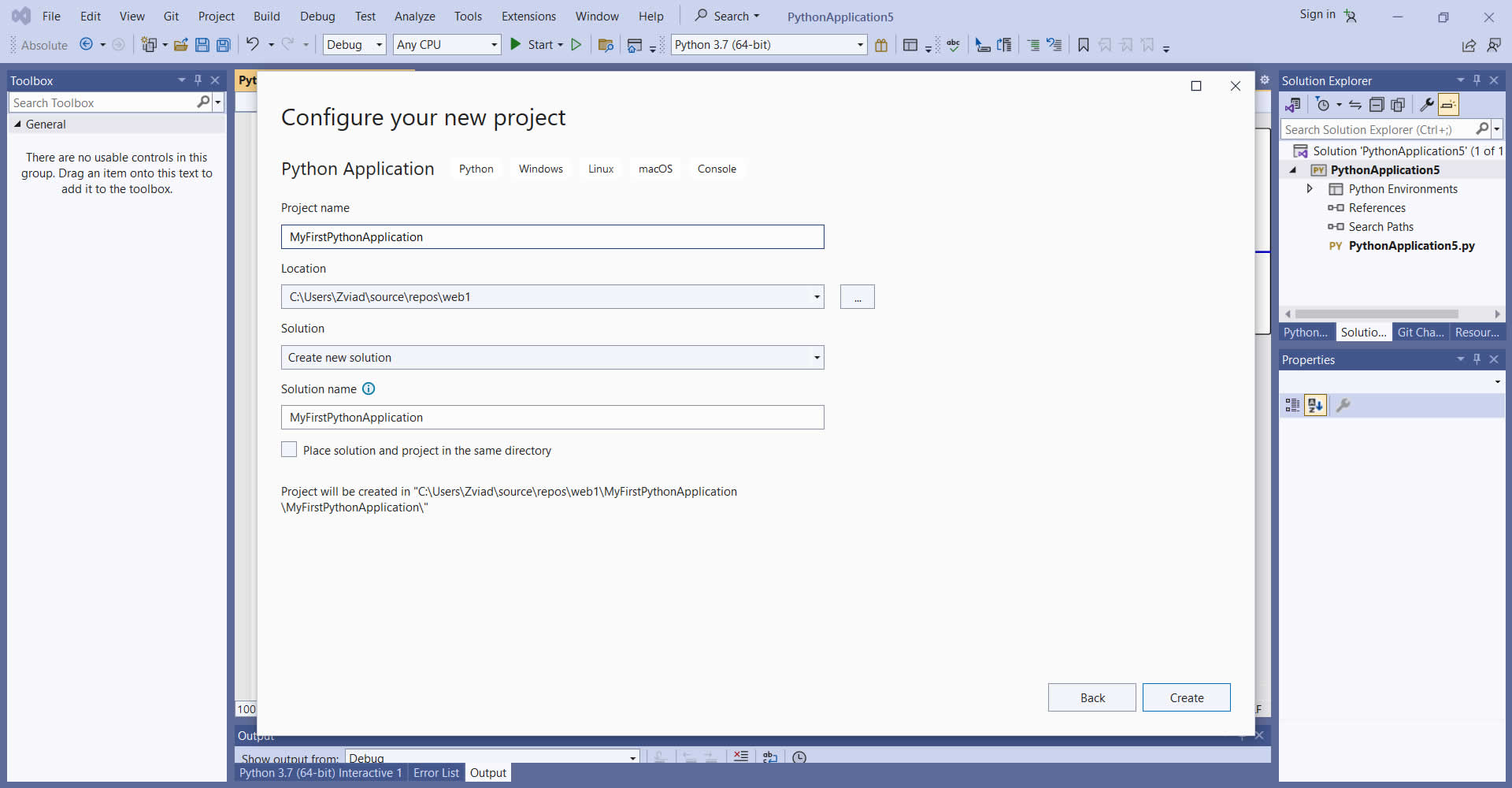The image size is (1512, 788).
Task: Click the Undo arrow icon
Action: [x=252, y=44]
